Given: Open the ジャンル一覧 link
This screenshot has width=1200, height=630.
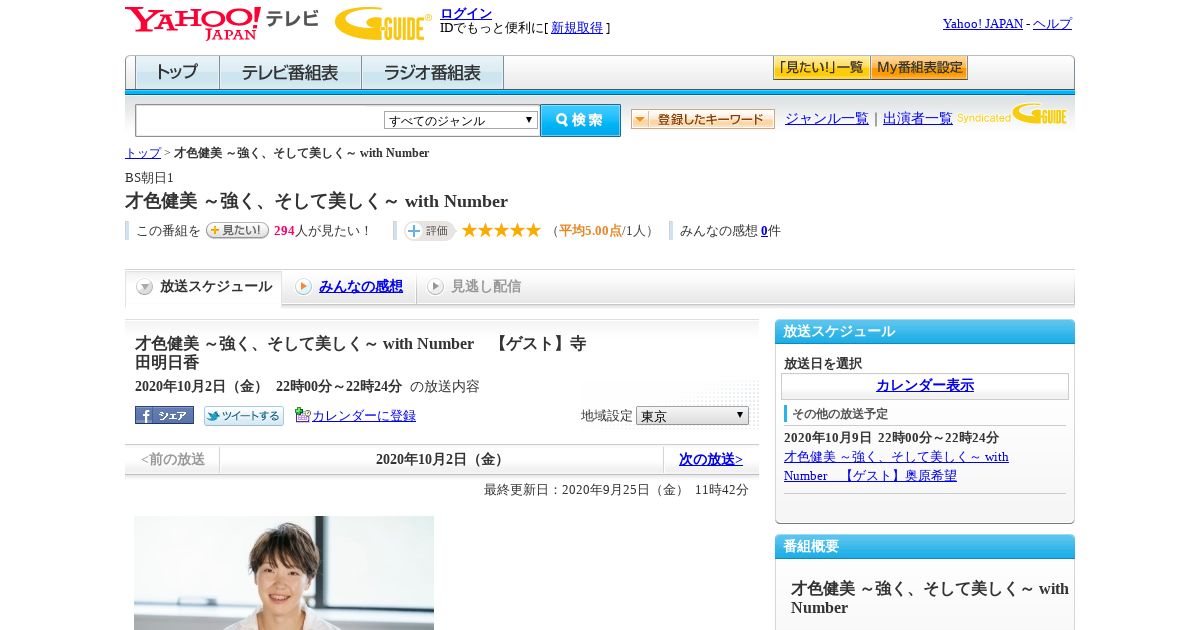Looking at the screenshot, I should (827, 119).
